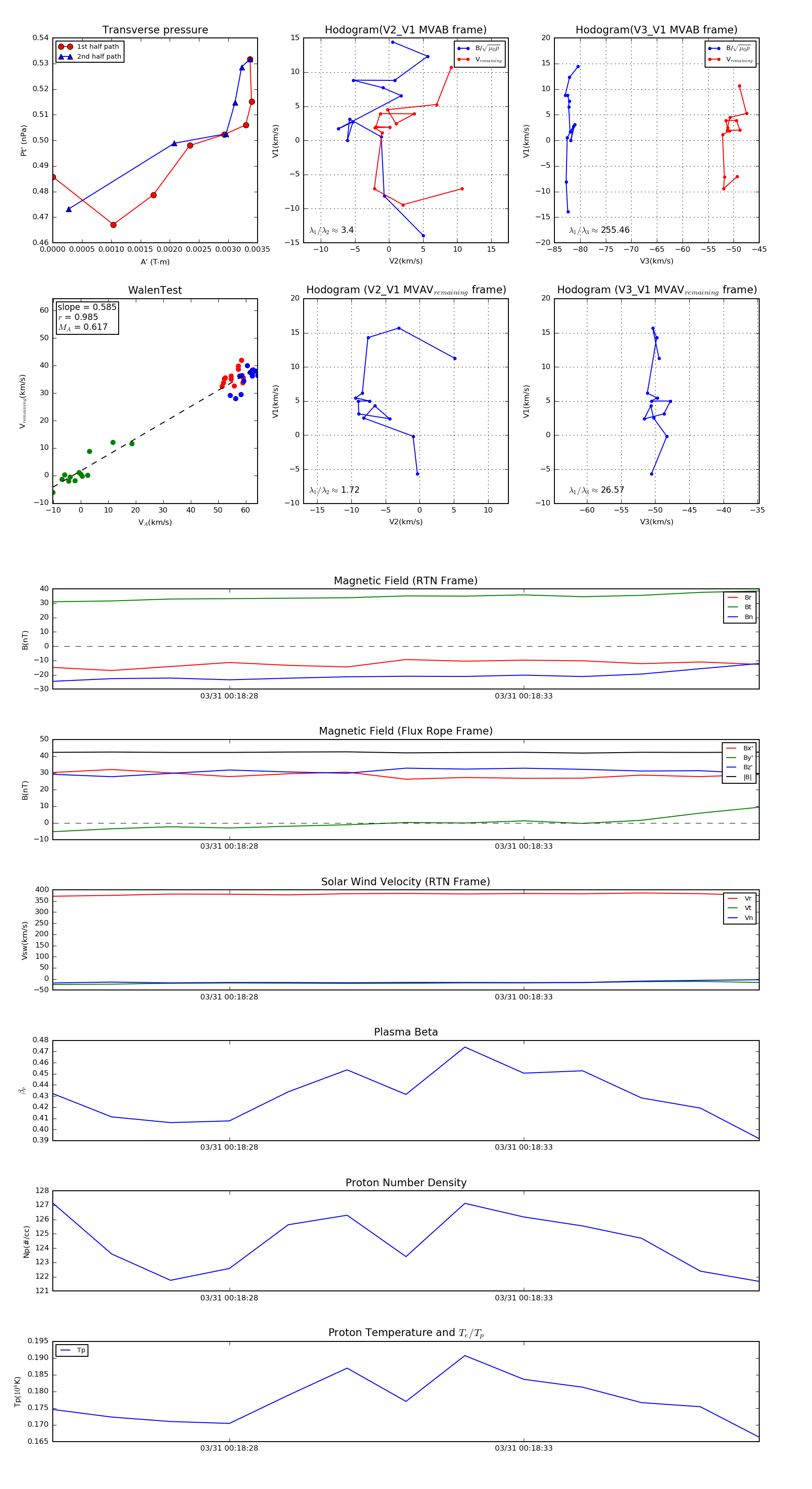Click the 'βp' y-axis label
Viewport: 812px width, 1489px height.
click(x=22, y=1091)
